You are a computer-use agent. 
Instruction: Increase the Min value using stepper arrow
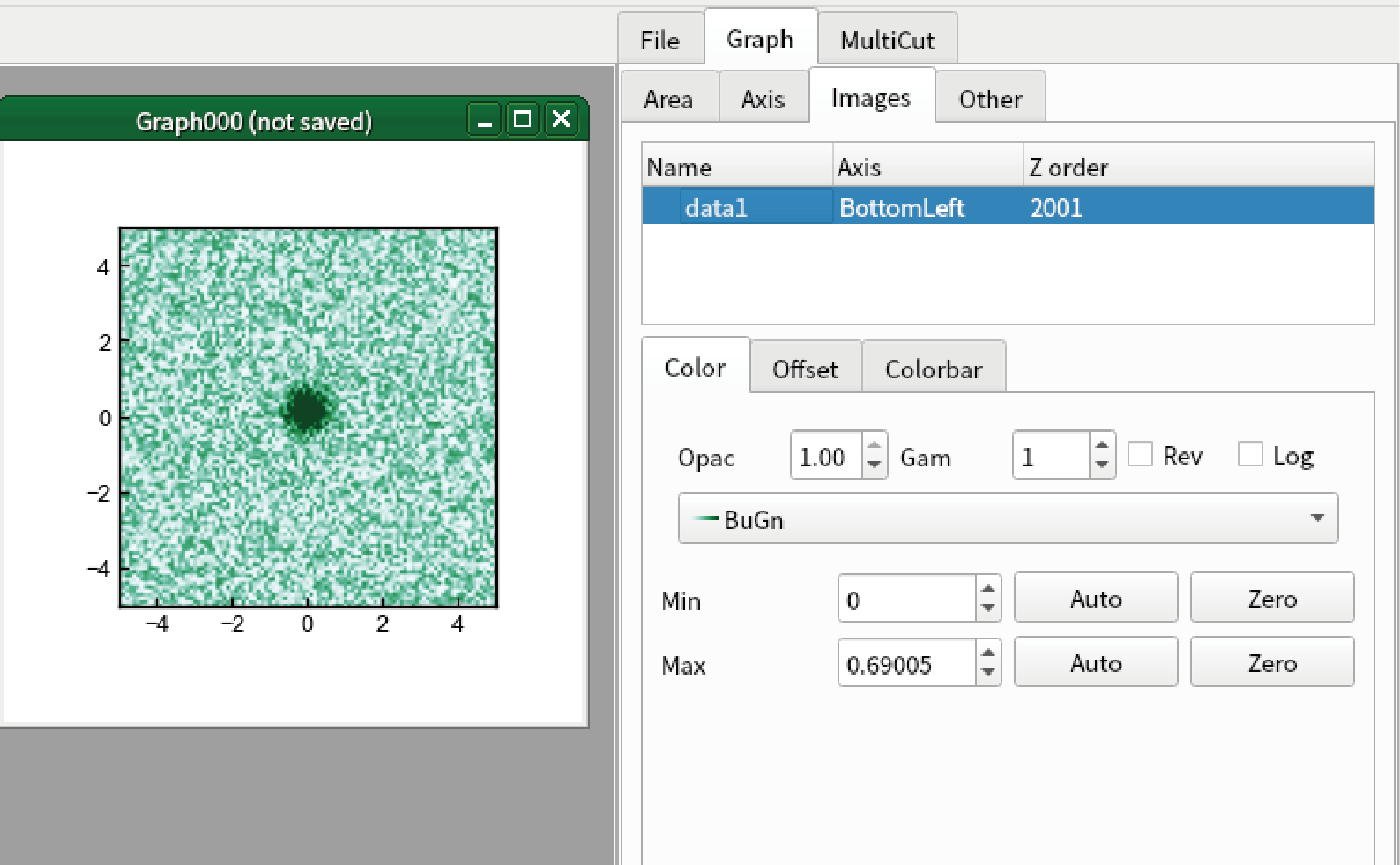pyautogui.click(x=987, y=588)
